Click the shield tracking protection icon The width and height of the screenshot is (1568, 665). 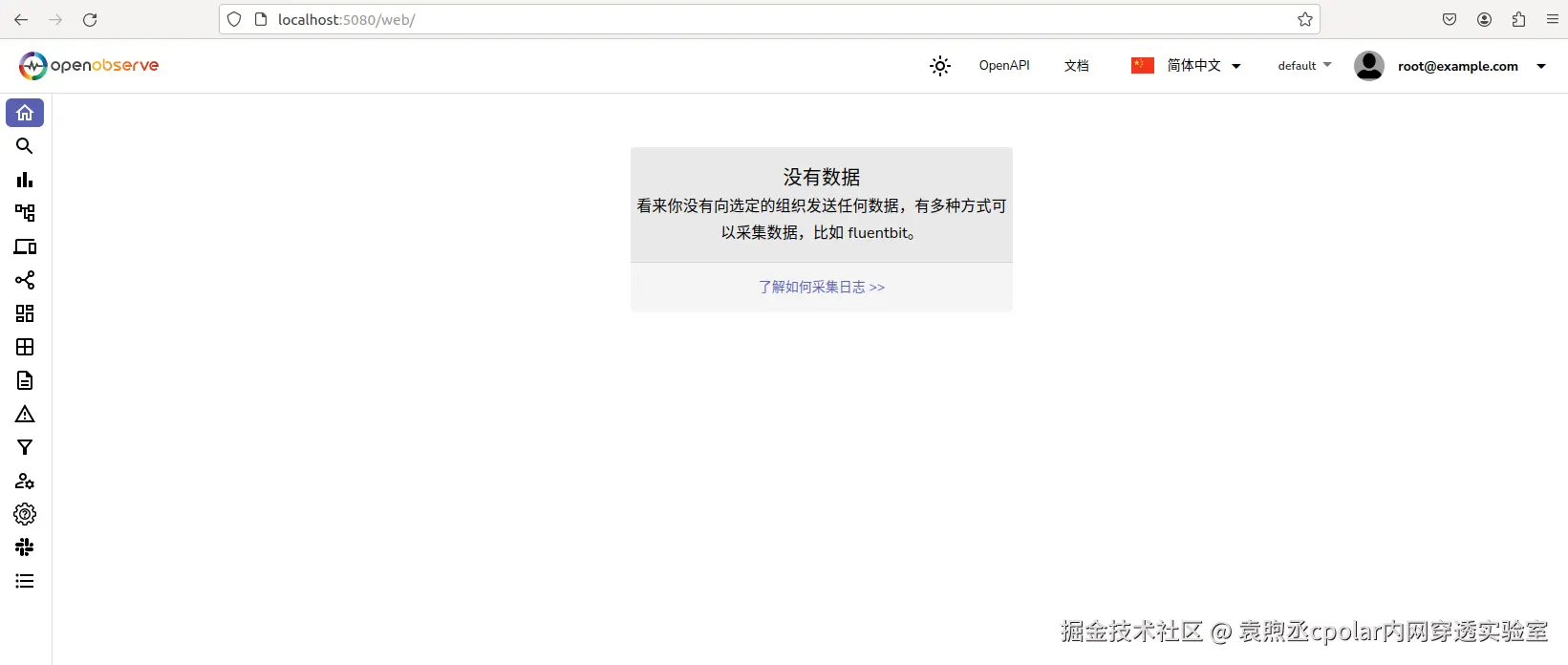(234, 19)
